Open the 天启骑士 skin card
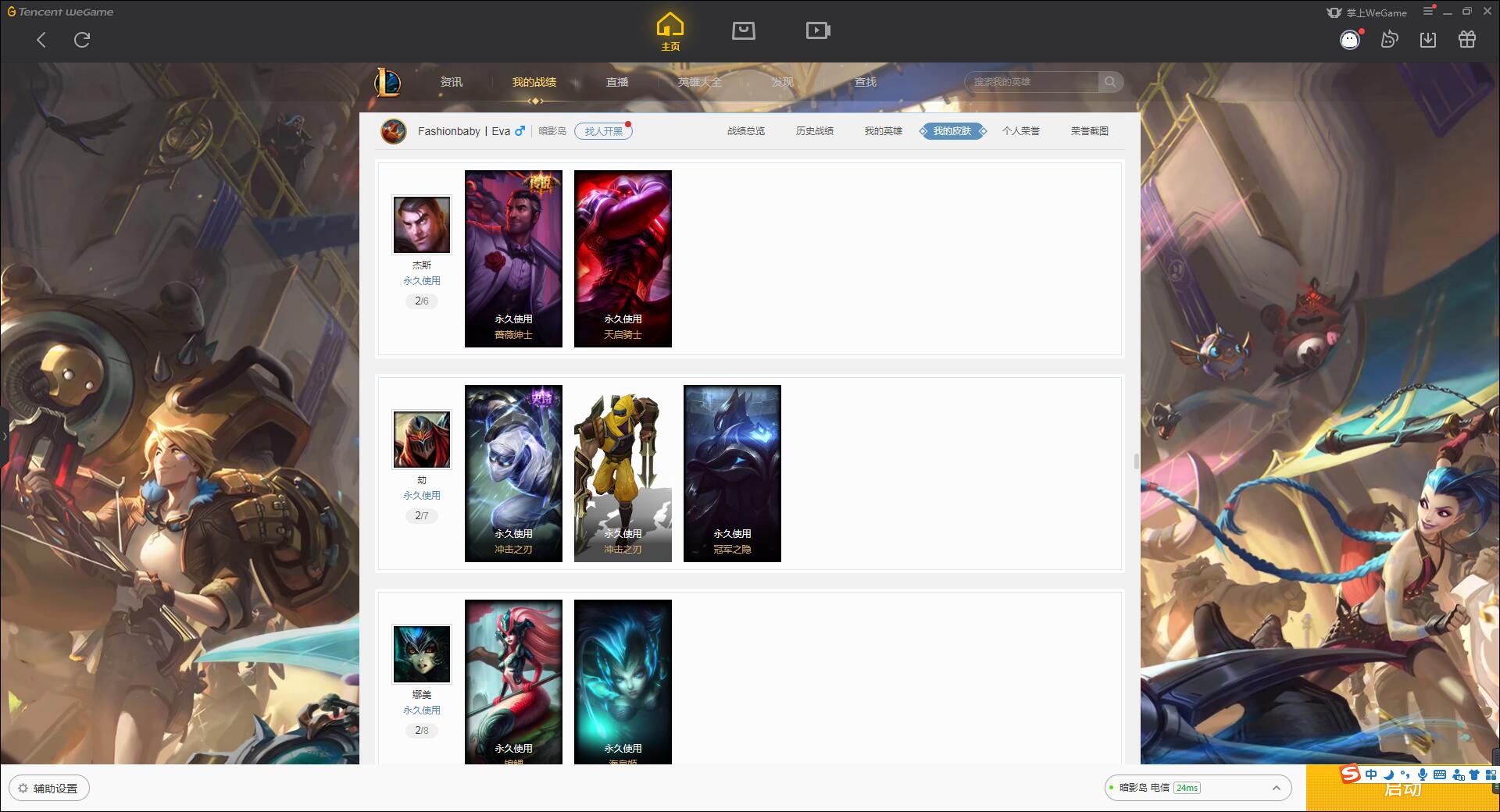Viewport: 1500px width, 812px height. click(623, 258)
